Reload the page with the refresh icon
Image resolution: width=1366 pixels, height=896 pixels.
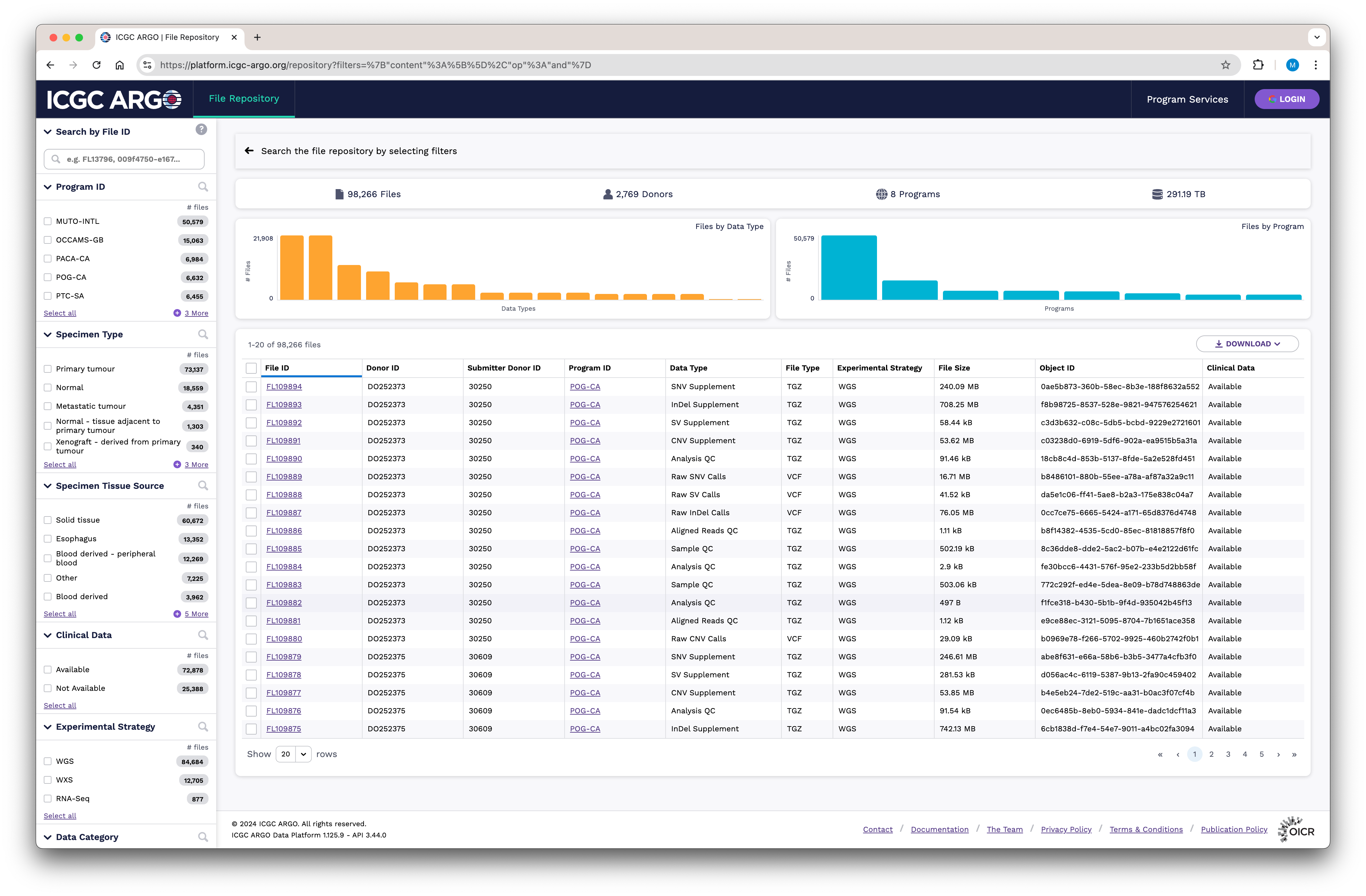tap(97, 65)
